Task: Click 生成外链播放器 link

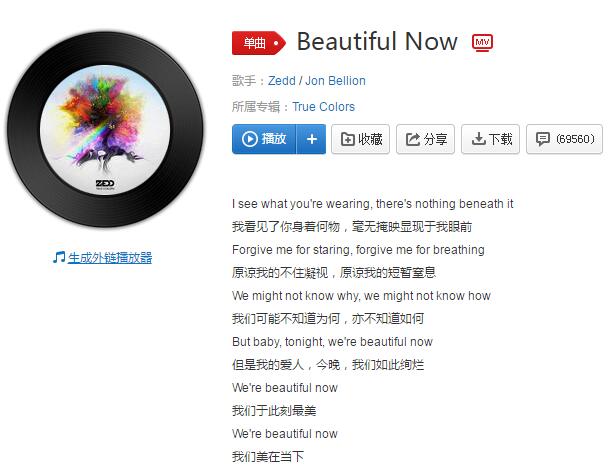Action: [x=110, y=258]
